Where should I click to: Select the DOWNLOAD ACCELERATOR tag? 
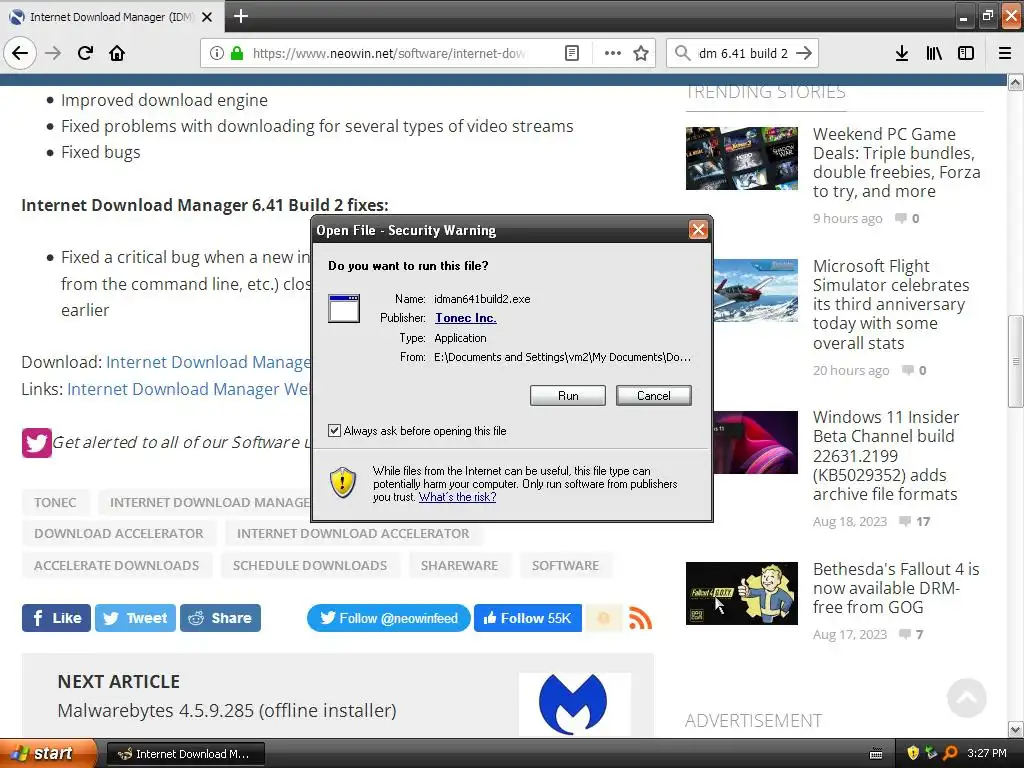(118, 534)
